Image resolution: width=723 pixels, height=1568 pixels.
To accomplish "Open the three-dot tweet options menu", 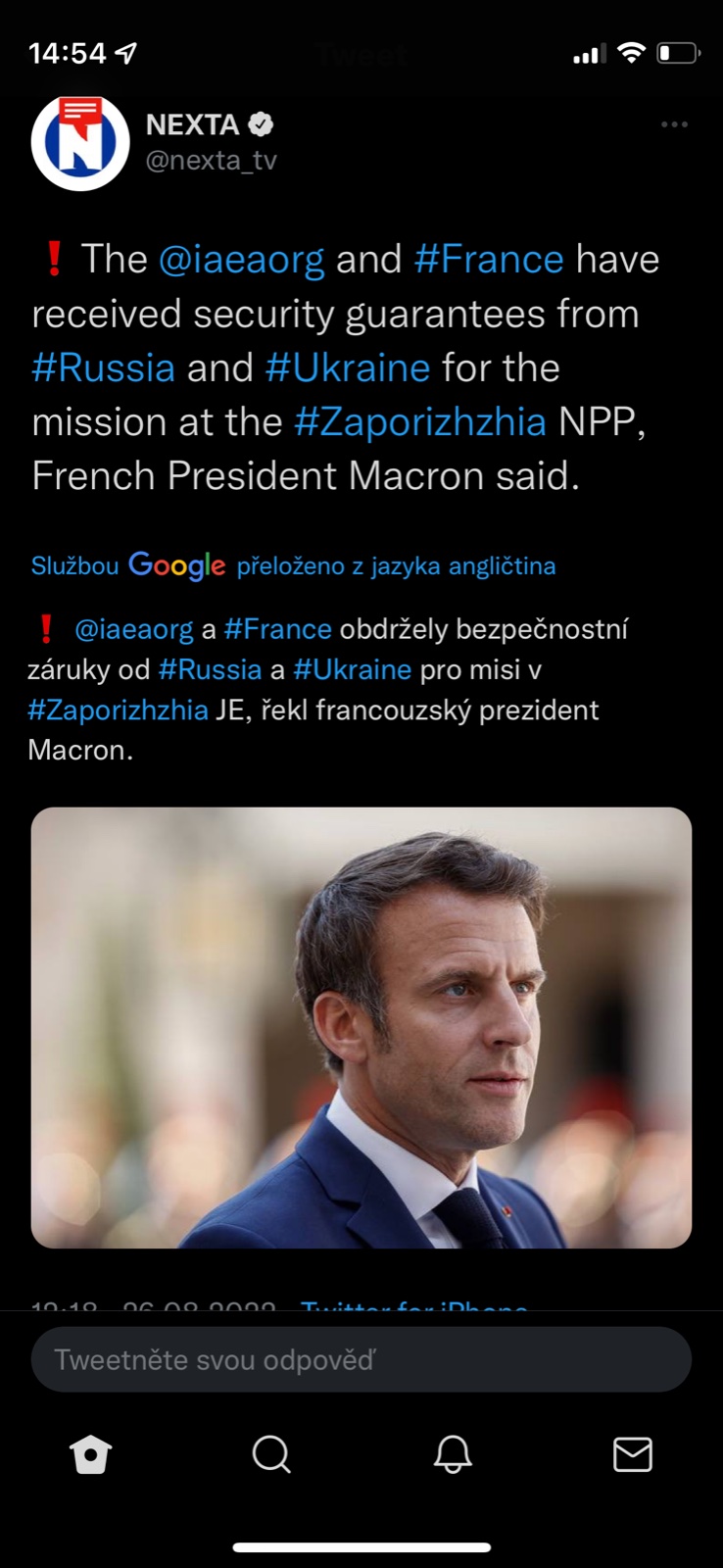I will tap(674, 124).
